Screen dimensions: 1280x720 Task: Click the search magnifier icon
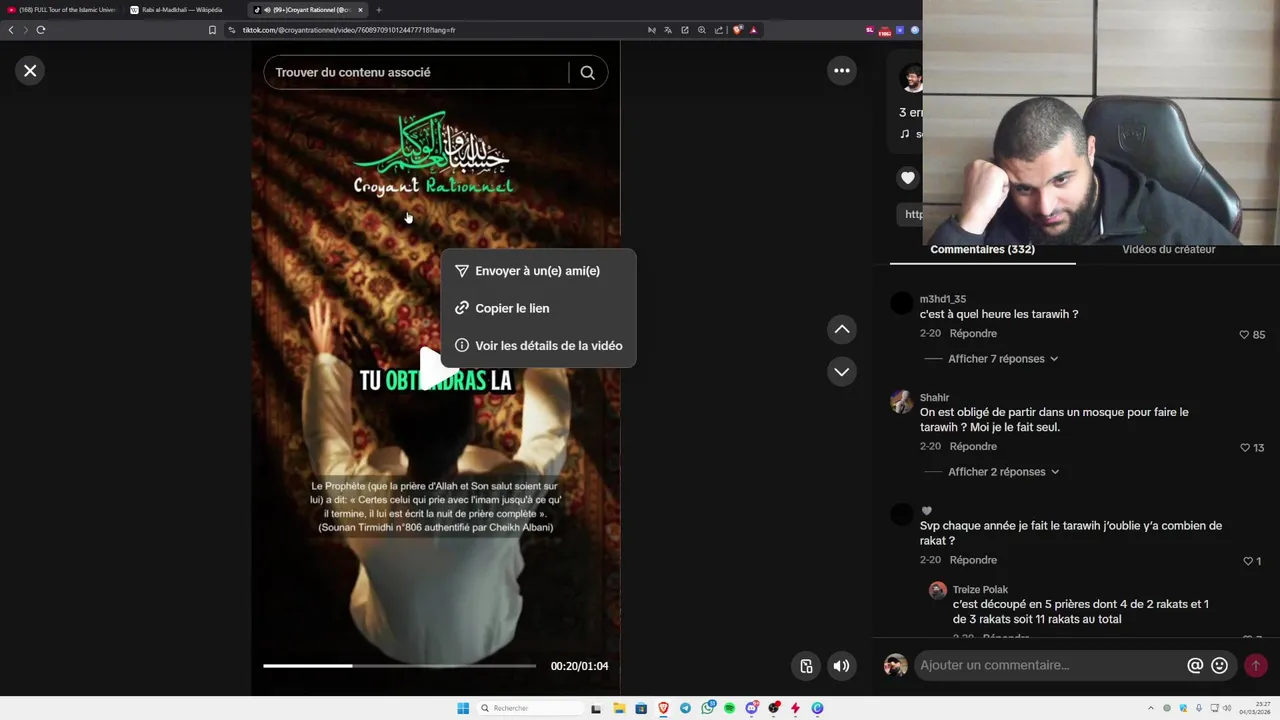click(x=587, y=72)
